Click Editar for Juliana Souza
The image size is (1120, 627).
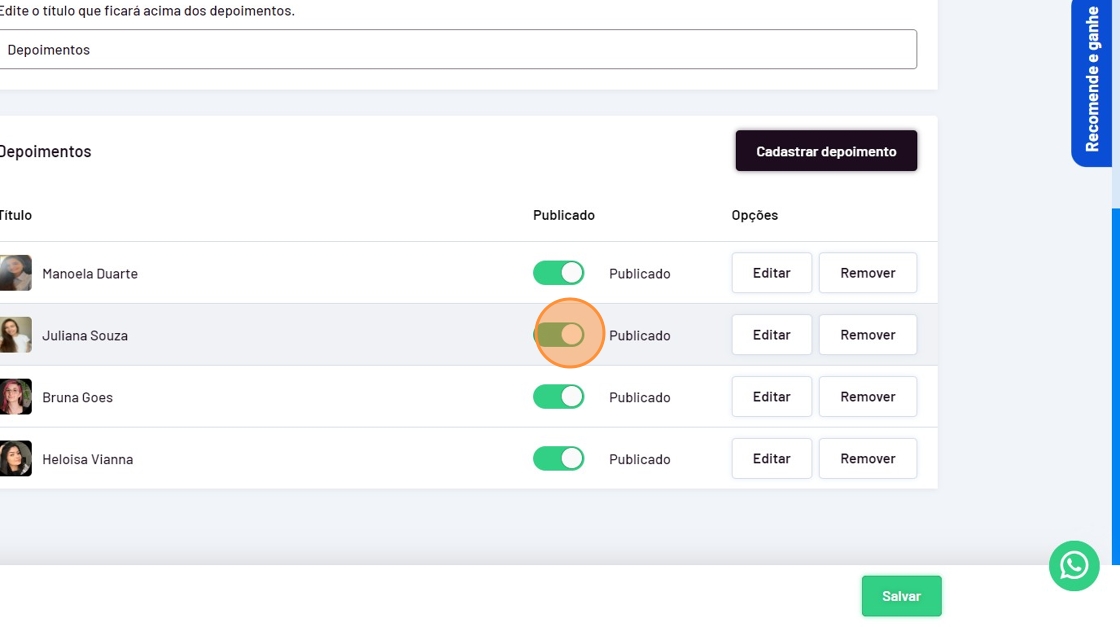pyautogui.click(x=771, y=335)
